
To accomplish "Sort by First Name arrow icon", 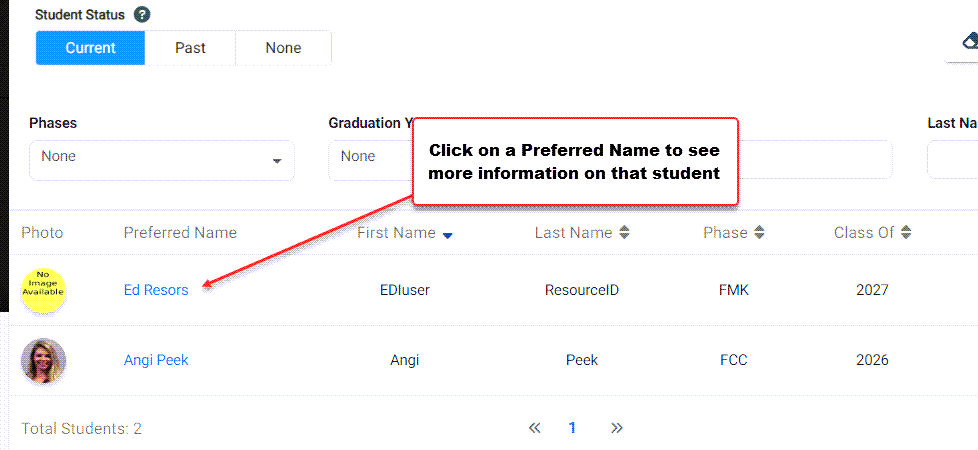I will pos(447,235).
